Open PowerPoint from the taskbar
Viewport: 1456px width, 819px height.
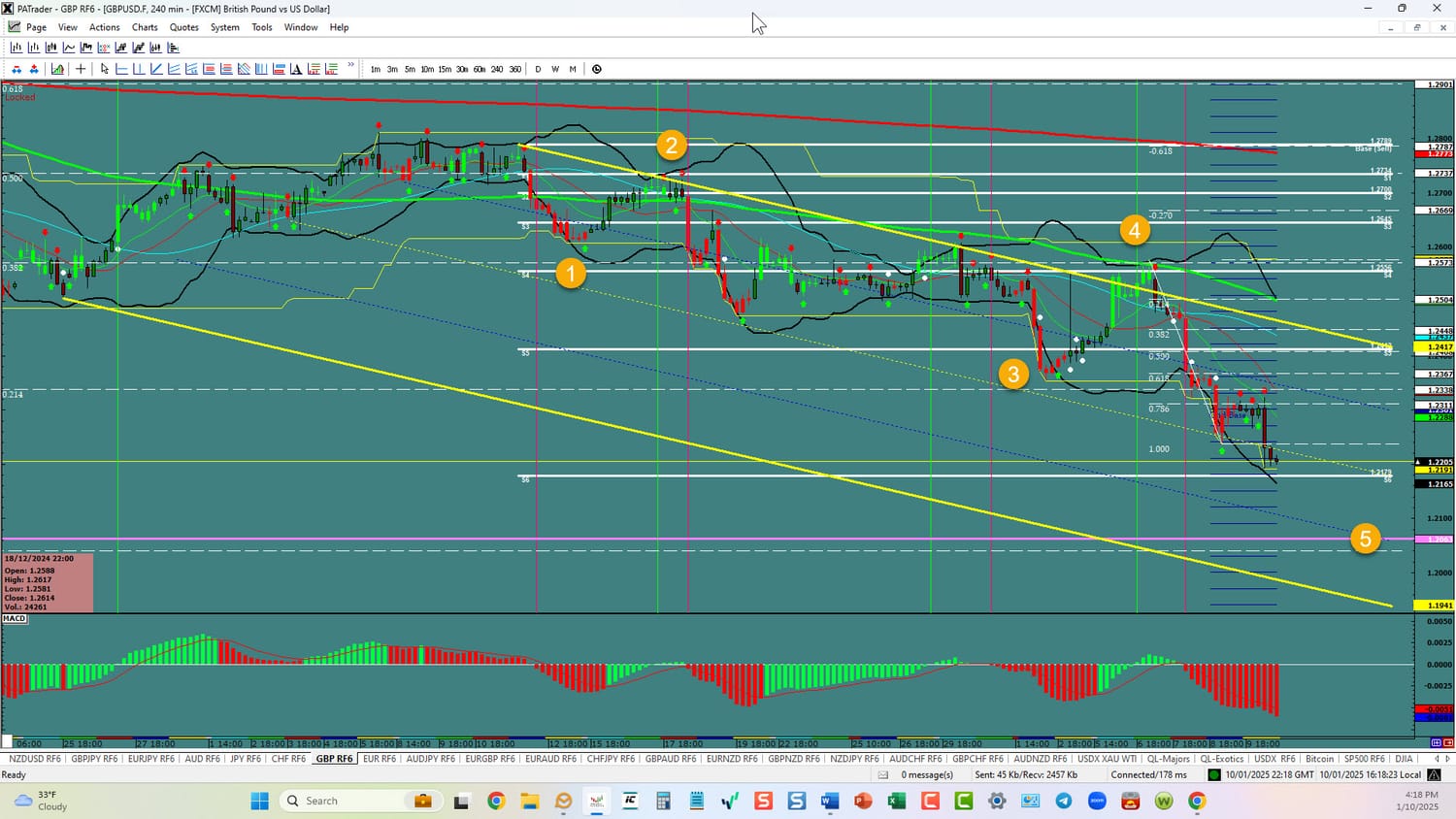(x=863, y=801)
